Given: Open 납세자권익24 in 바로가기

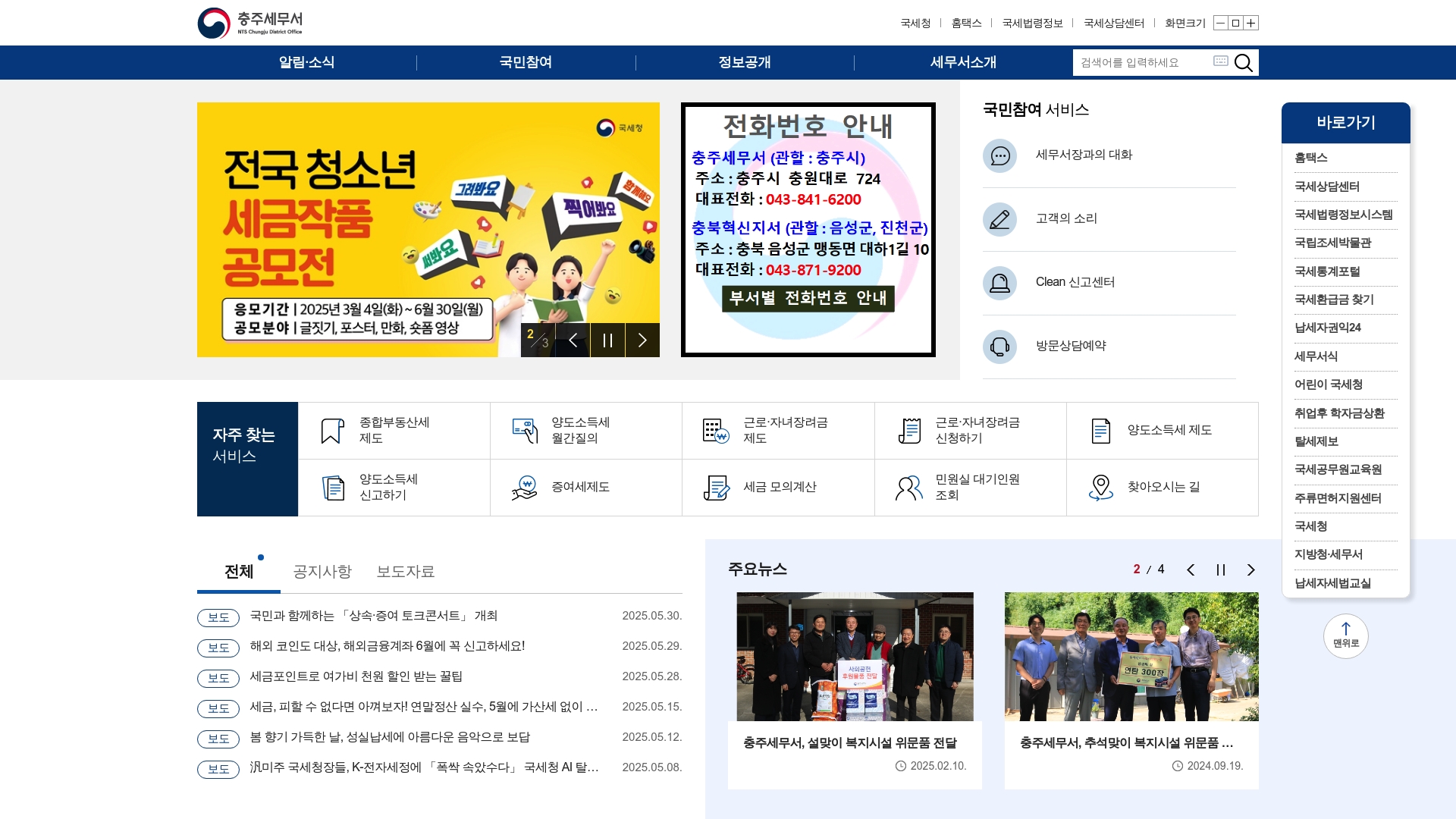Looking at the screenshot, I should pos(1328,328).
